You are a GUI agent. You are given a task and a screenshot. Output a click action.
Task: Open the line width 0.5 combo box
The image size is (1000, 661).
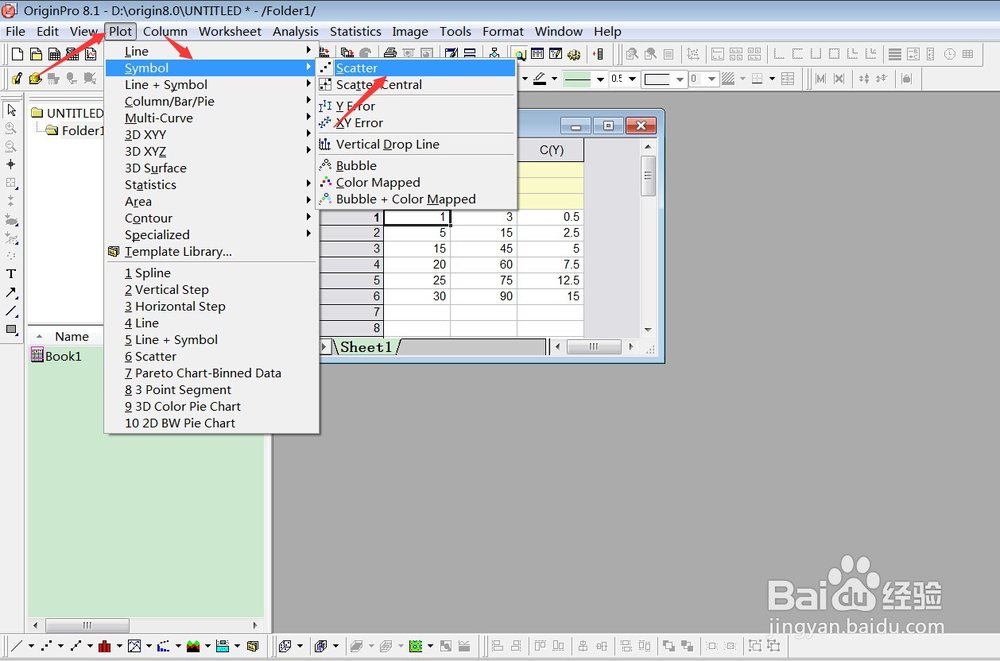(x=623, y=78)
